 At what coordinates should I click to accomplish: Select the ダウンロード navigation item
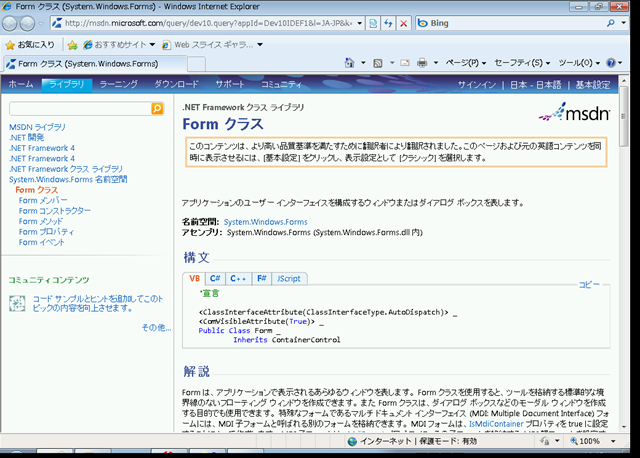pyautogui.click(x=176, y=85)
